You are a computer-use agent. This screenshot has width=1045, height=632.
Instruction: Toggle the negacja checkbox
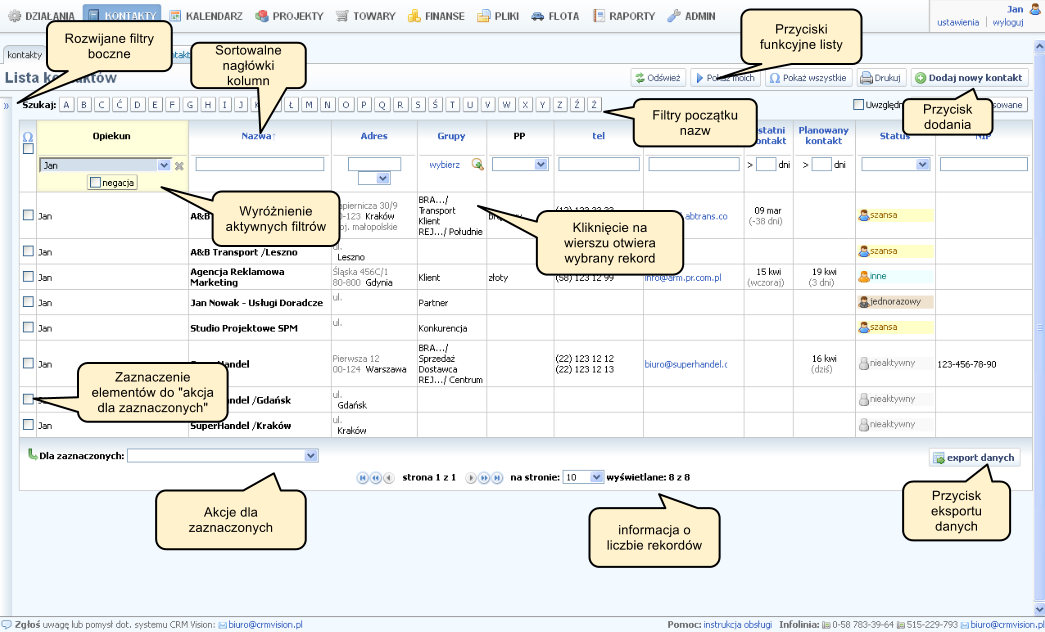coord(94,182)
